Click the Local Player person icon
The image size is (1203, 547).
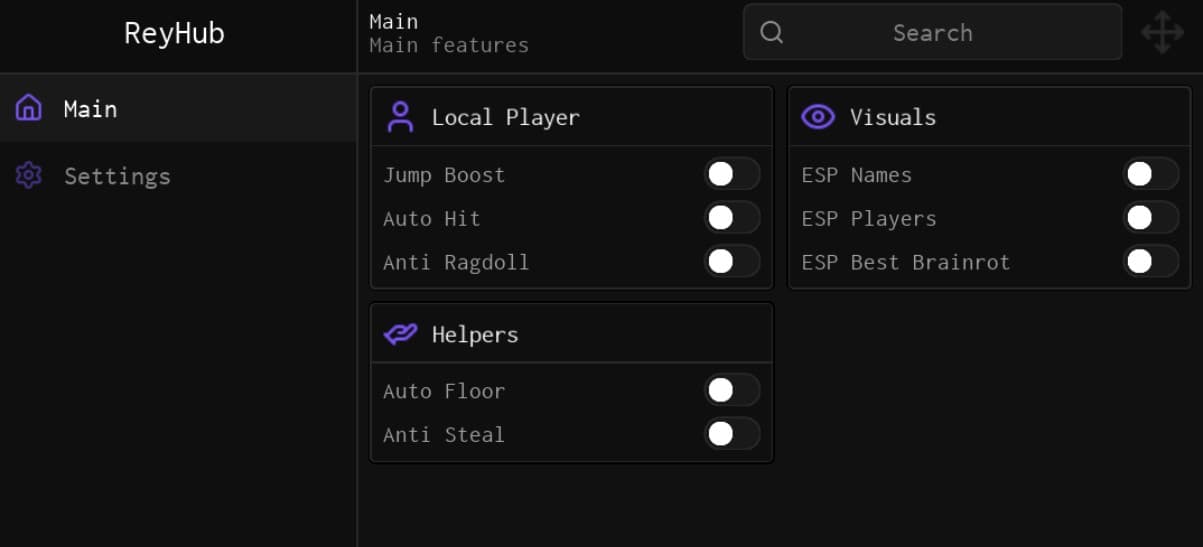click(401, 117)
